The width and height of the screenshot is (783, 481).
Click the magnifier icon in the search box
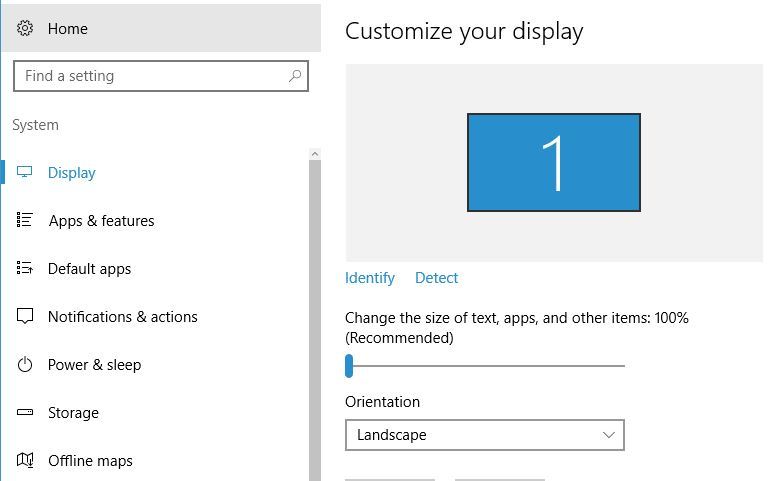pyautogui.click(x=295, y=76)
